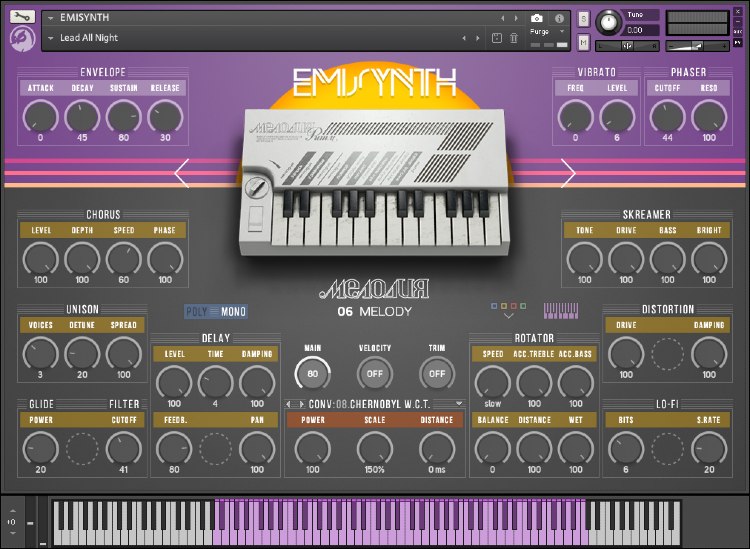Click the Lo-Fi S.RATE knob
The image size is (750, 549).
pyautogui.click(x=709, y=449)
